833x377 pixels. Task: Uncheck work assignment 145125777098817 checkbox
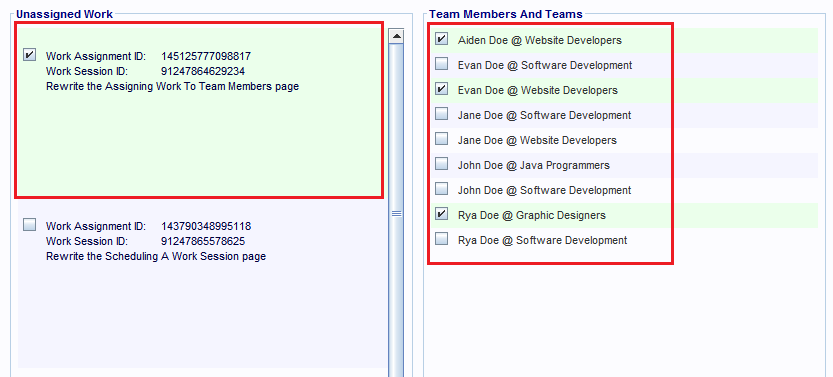pyautogui.click(x=30, y=55)
